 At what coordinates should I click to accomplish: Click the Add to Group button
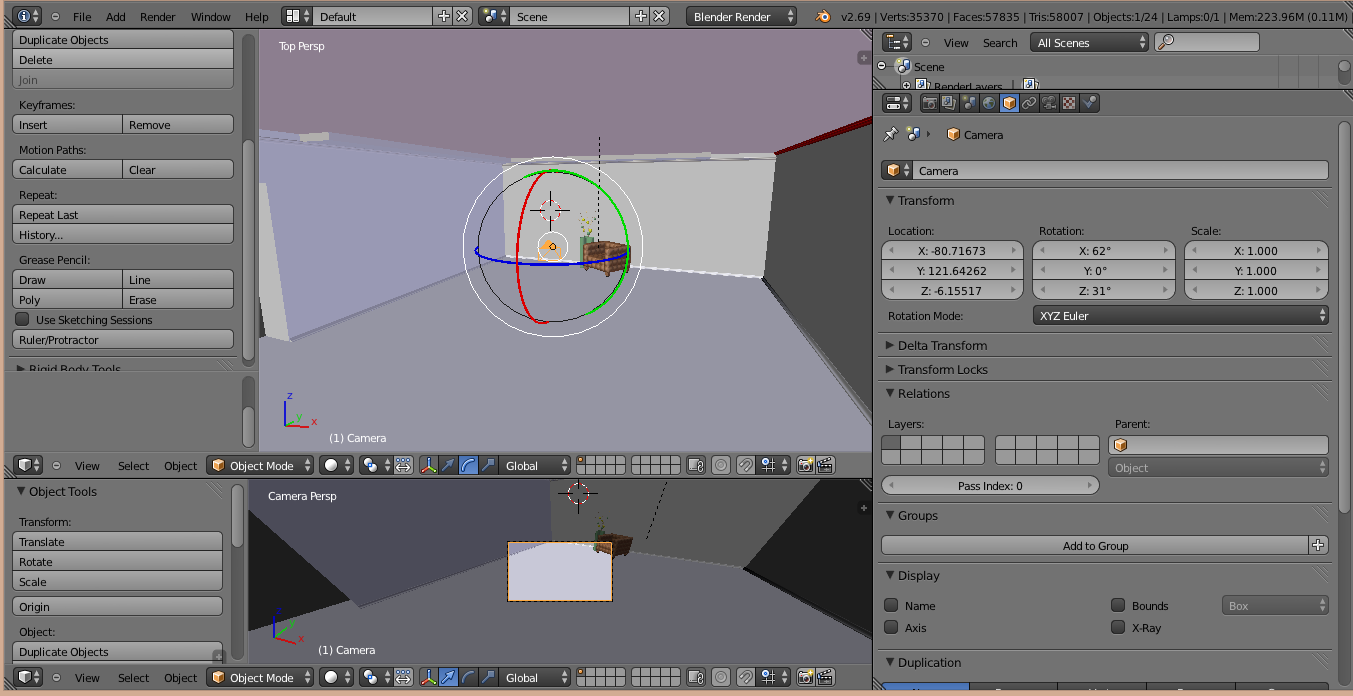point(1095,545)
